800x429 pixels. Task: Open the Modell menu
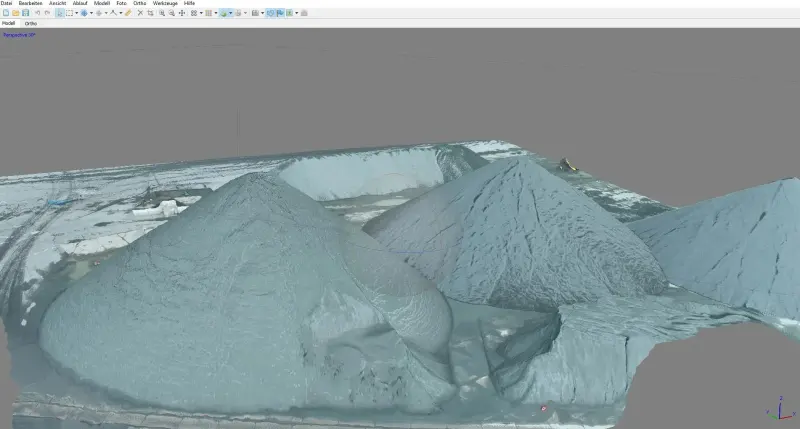[102, 3]
